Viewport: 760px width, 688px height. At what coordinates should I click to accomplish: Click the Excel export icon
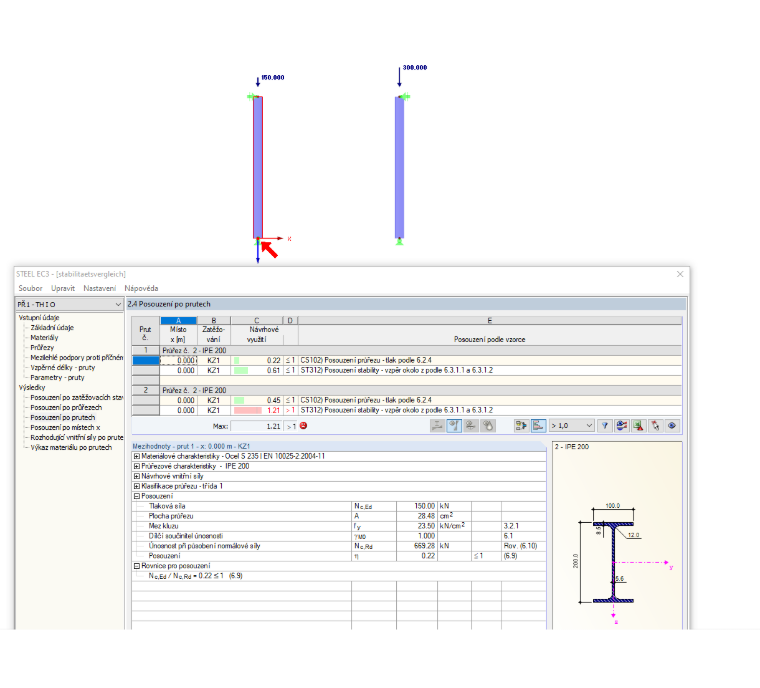click(638, 426)
